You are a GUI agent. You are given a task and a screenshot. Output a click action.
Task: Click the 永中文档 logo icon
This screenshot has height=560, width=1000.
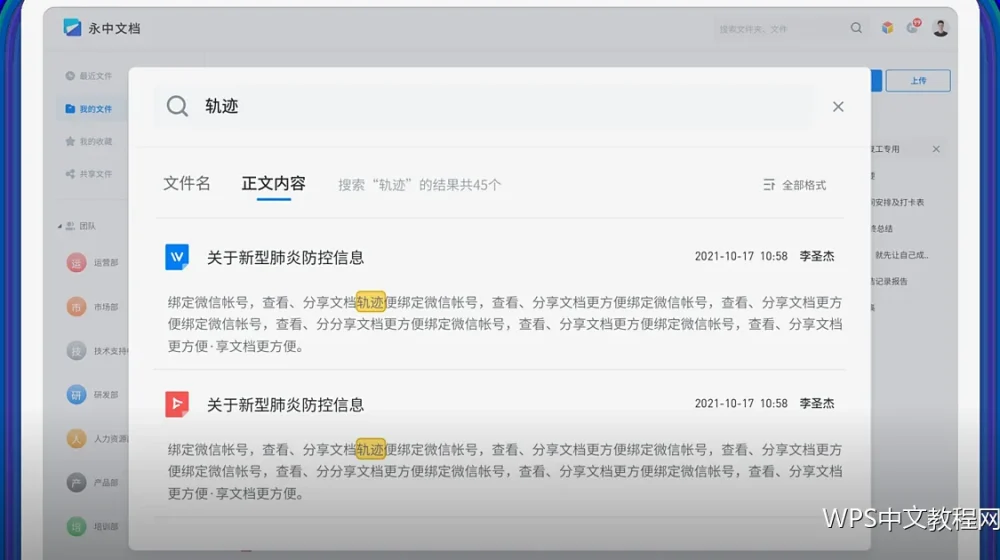coord(72,27)
